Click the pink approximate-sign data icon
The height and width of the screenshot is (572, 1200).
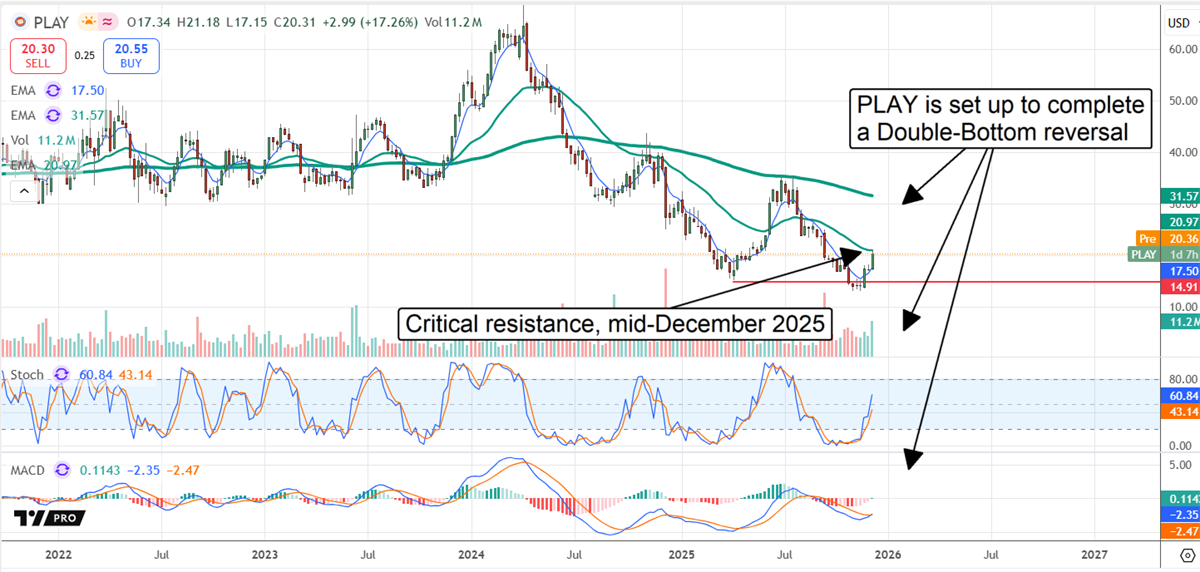tap(108, 20)
